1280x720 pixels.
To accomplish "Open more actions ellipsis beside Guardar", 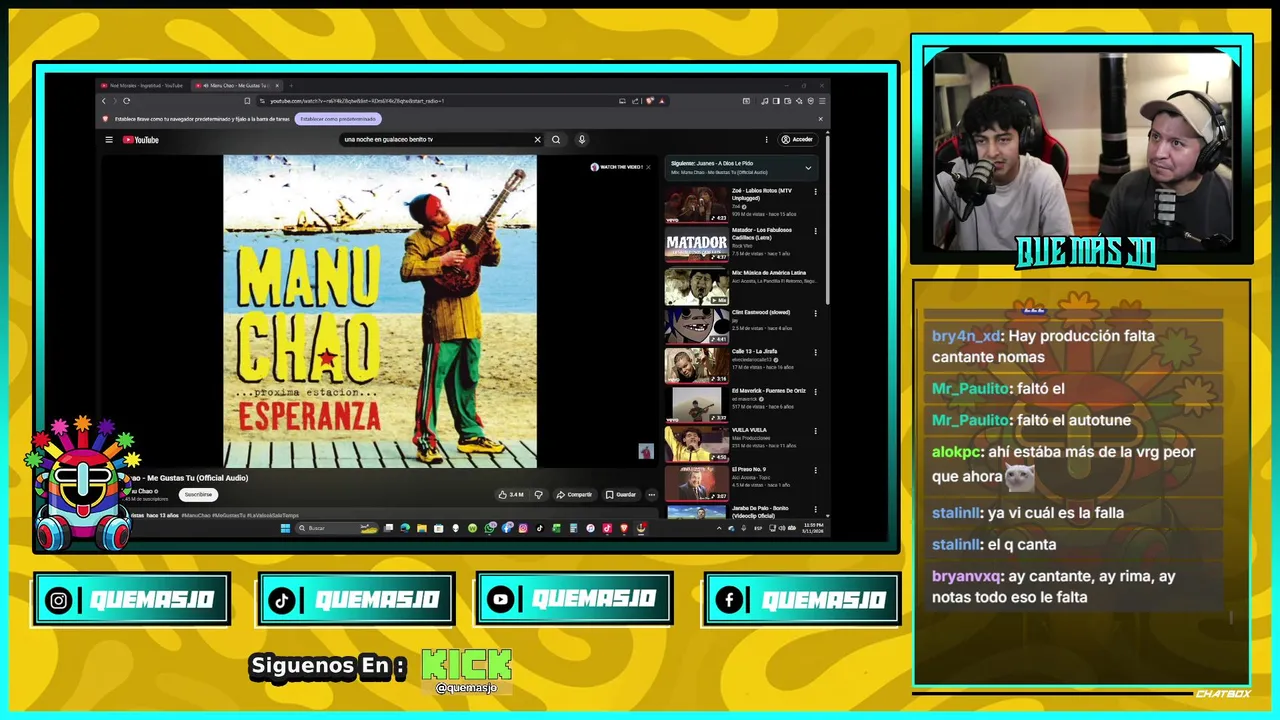I will (652, 494).
